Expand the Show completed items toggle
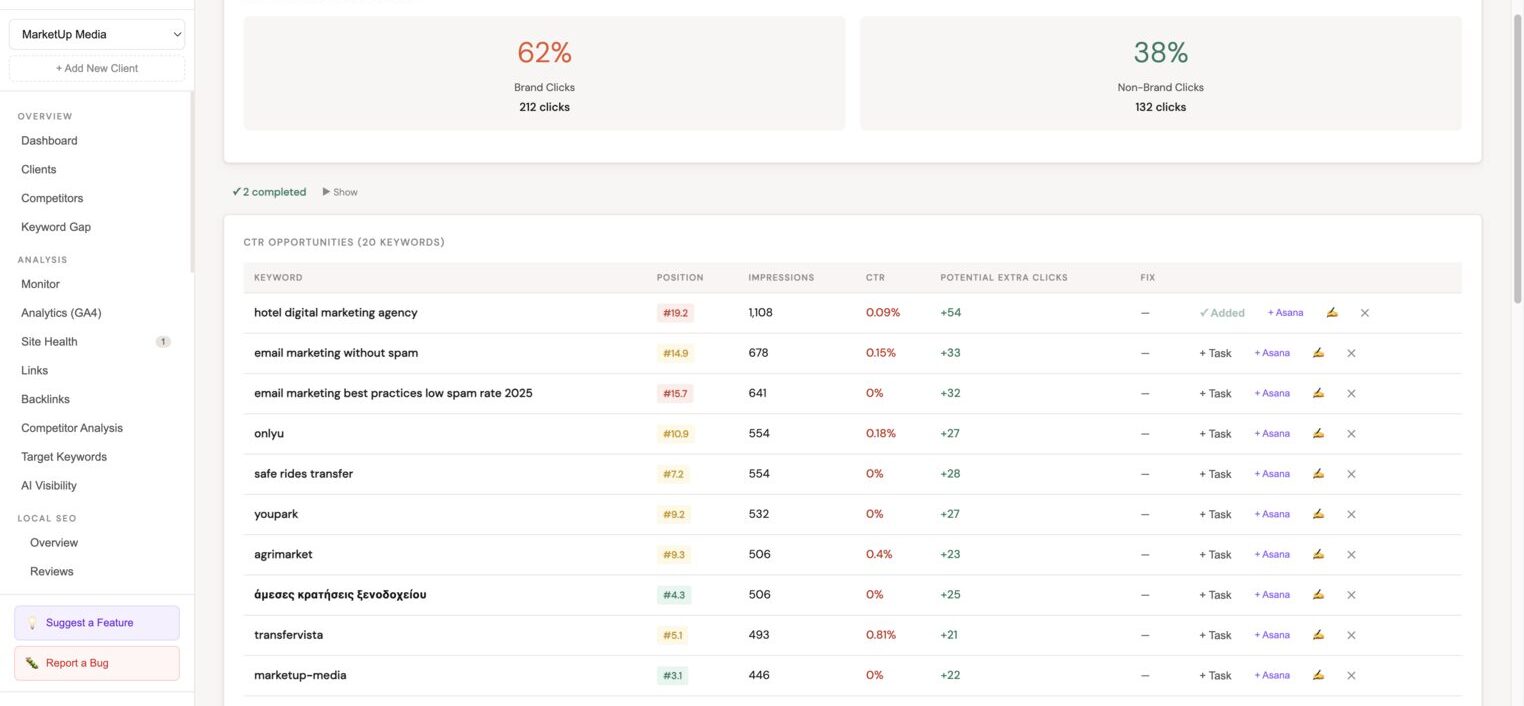 pos(340,192)
